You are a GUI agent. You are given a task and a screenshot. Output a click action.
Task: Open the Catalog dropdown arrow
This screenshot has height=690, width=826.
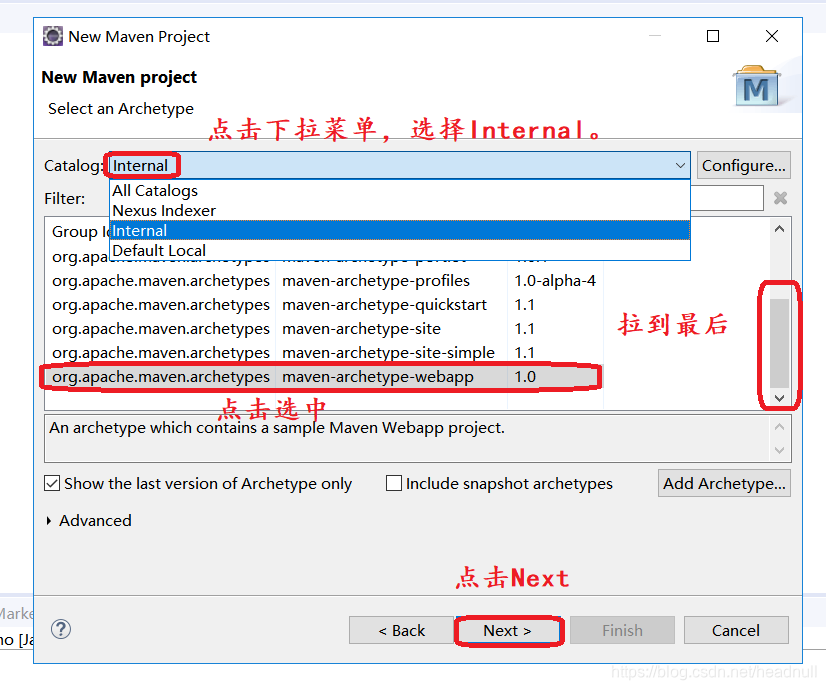coord(680,165)
